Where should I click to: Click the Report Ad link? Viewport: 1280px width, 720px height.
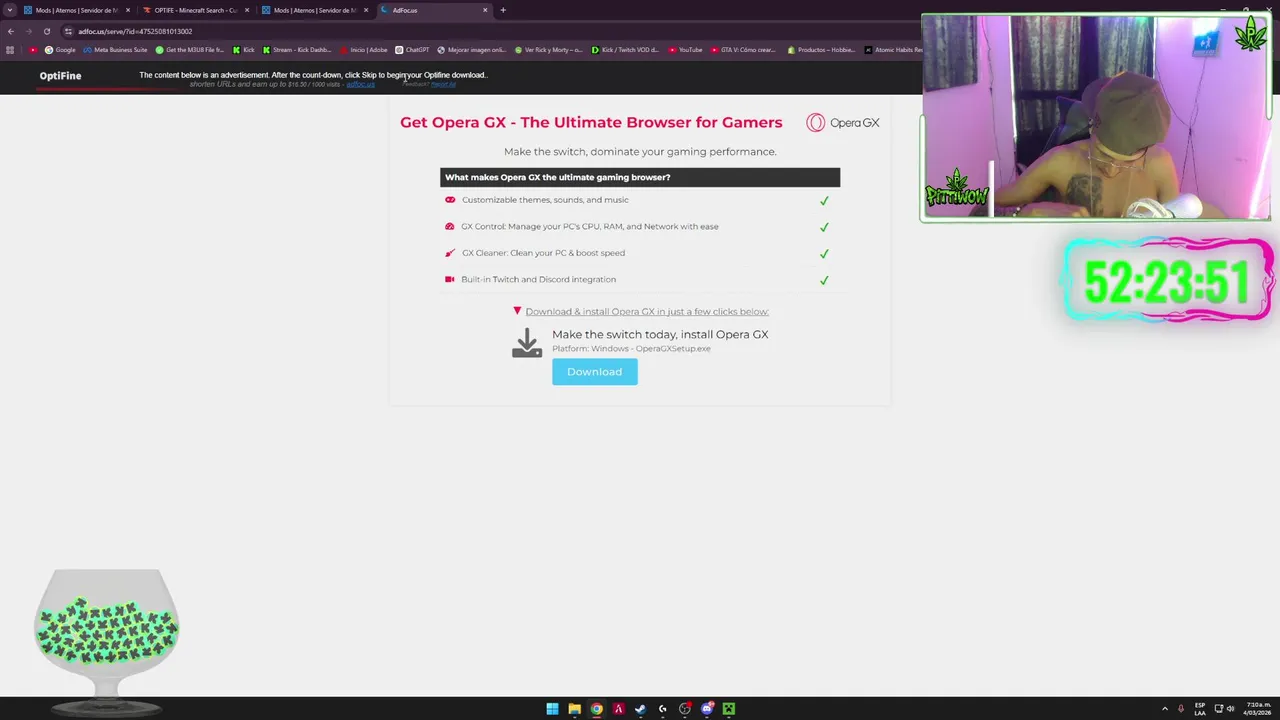(443, 84)
